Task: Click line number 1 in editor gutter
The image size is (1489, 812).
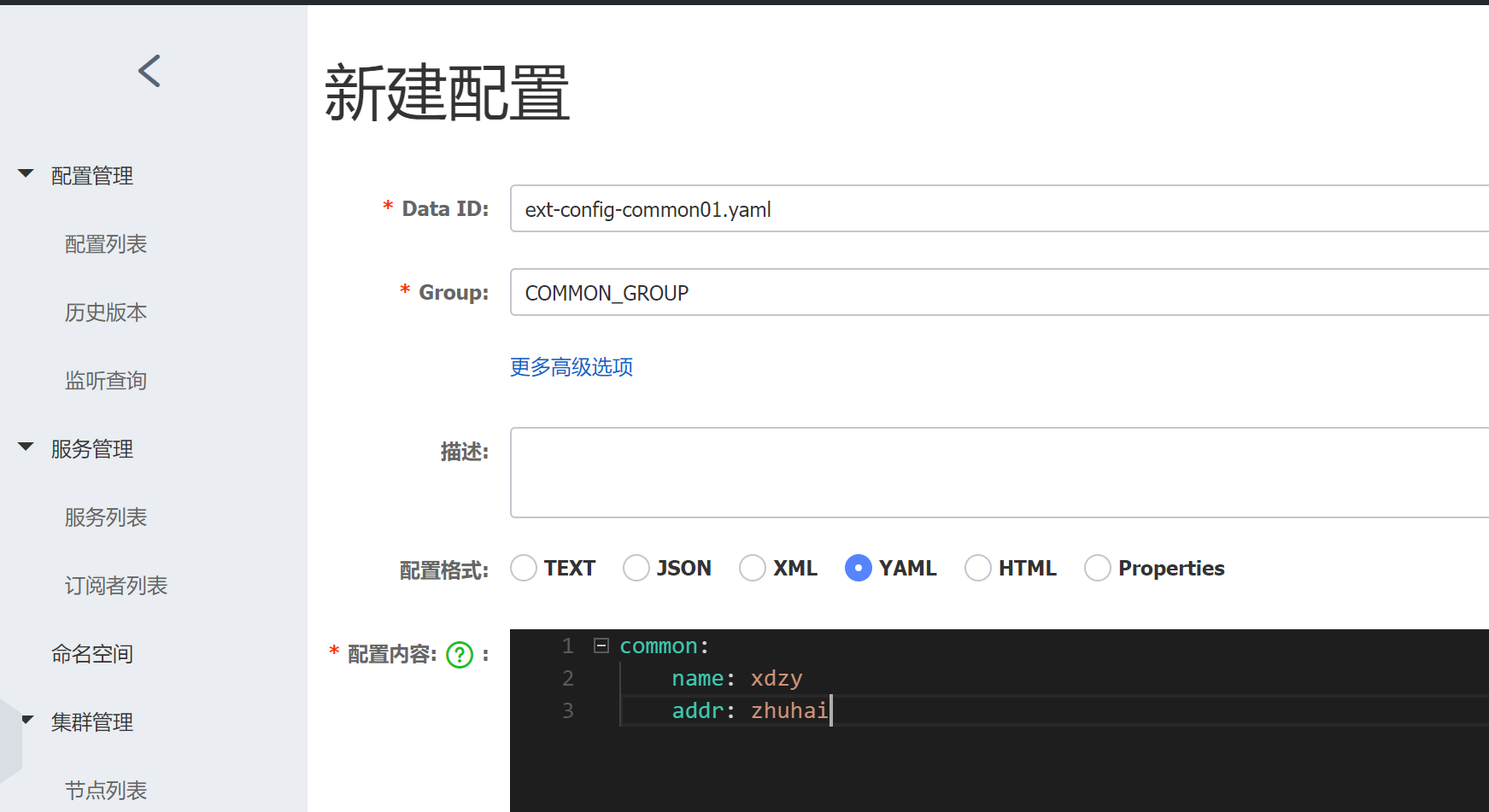Action: pos(568,646)
